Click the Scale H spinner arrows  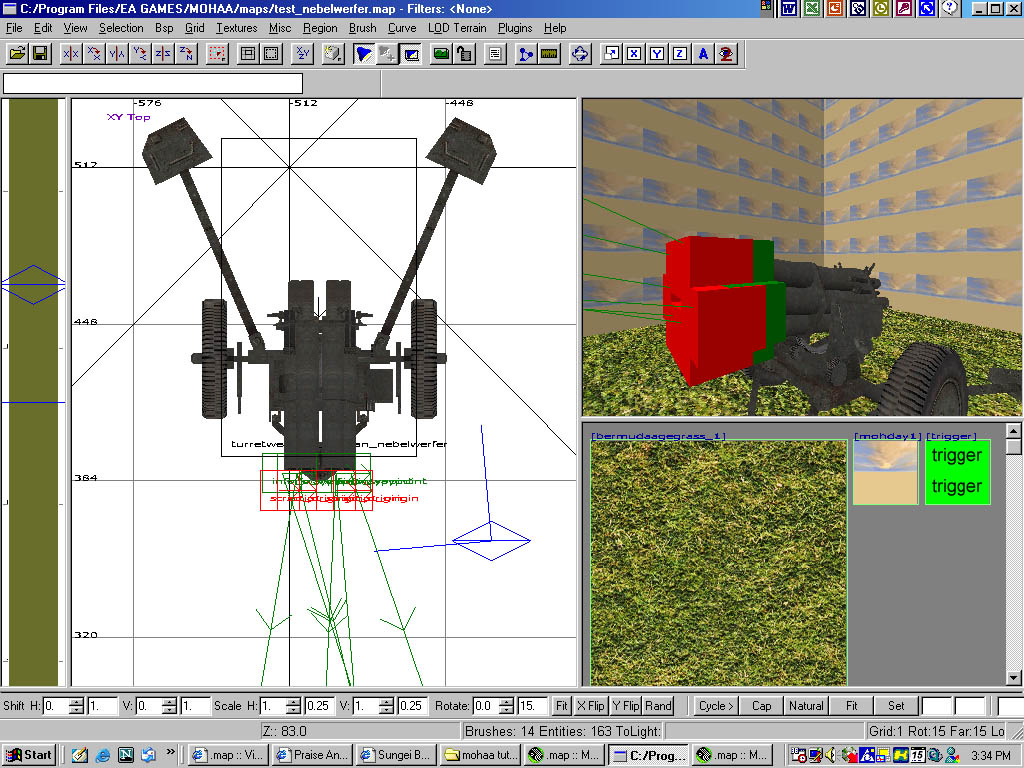click(x=293, y=705)
